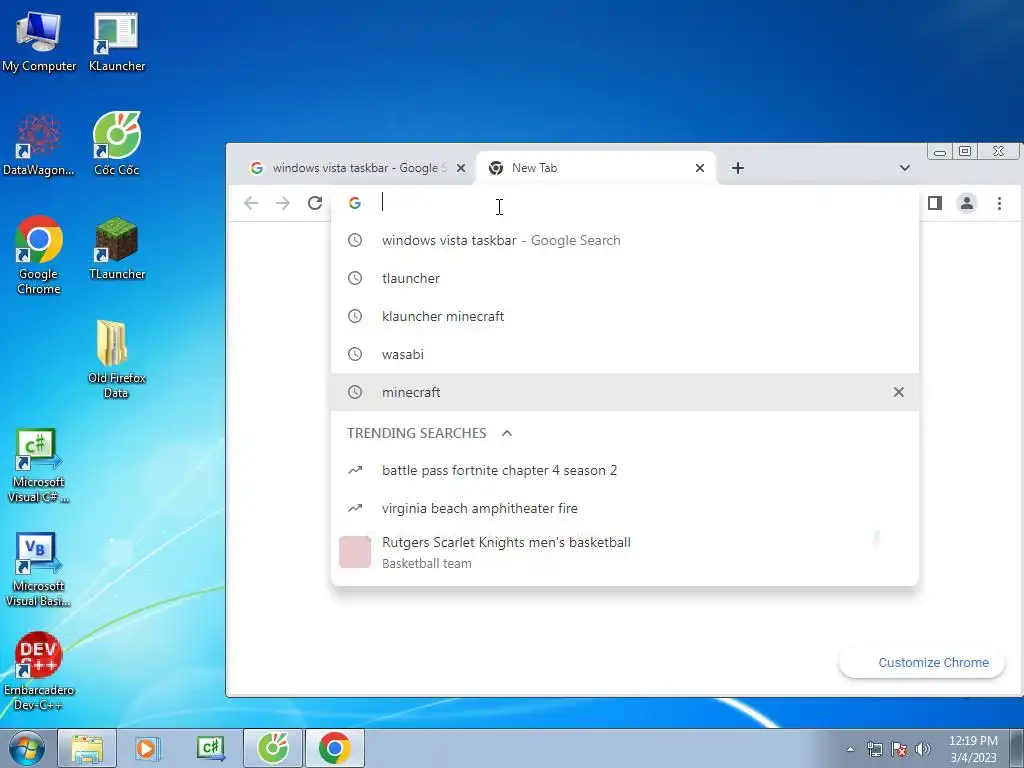Open the network tray icon
1024x768 pixels.
pos(874,749)
